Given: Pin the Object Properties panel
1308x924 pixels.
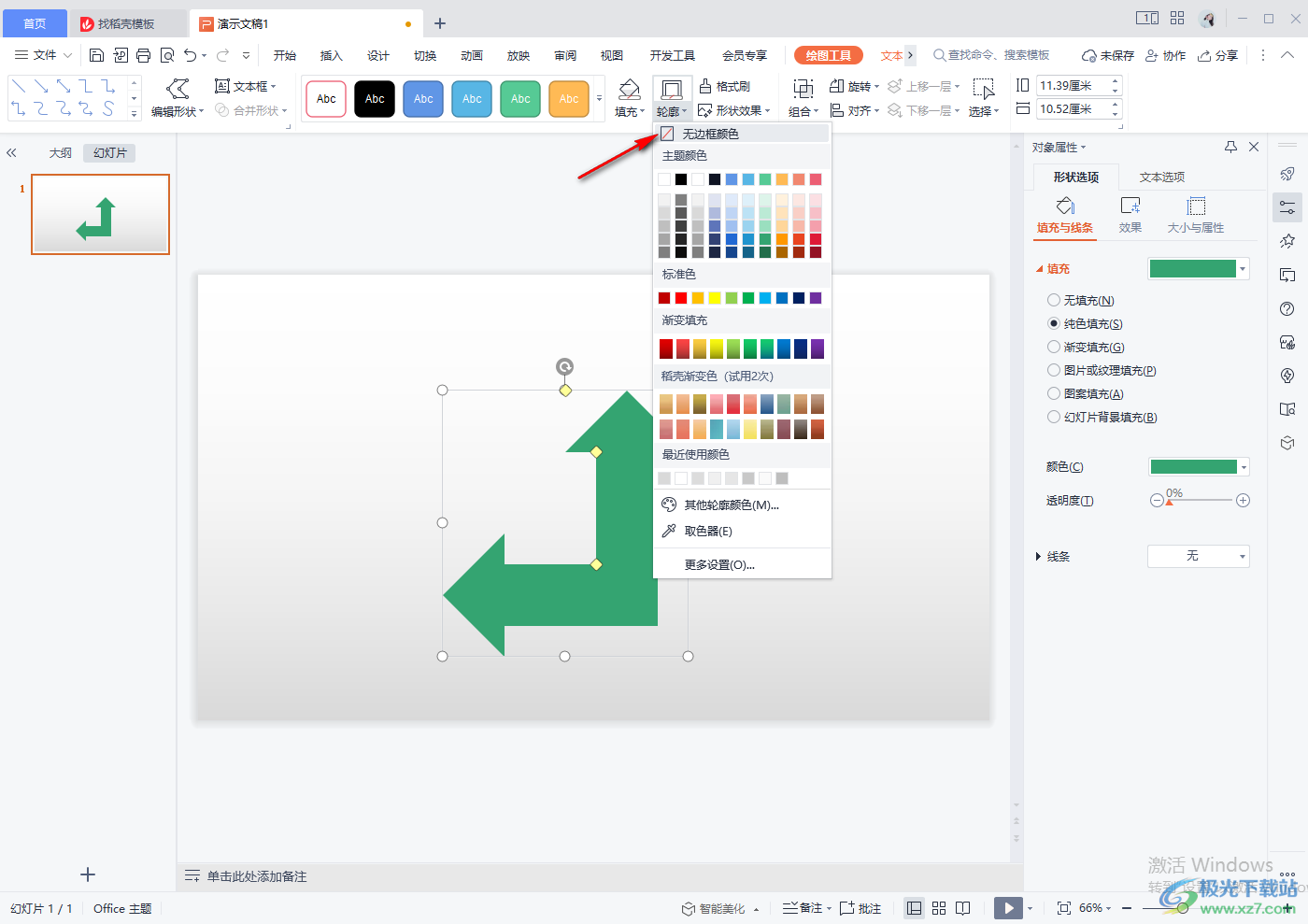Looking at the screenshot, I should click(x=1230, y=147).
